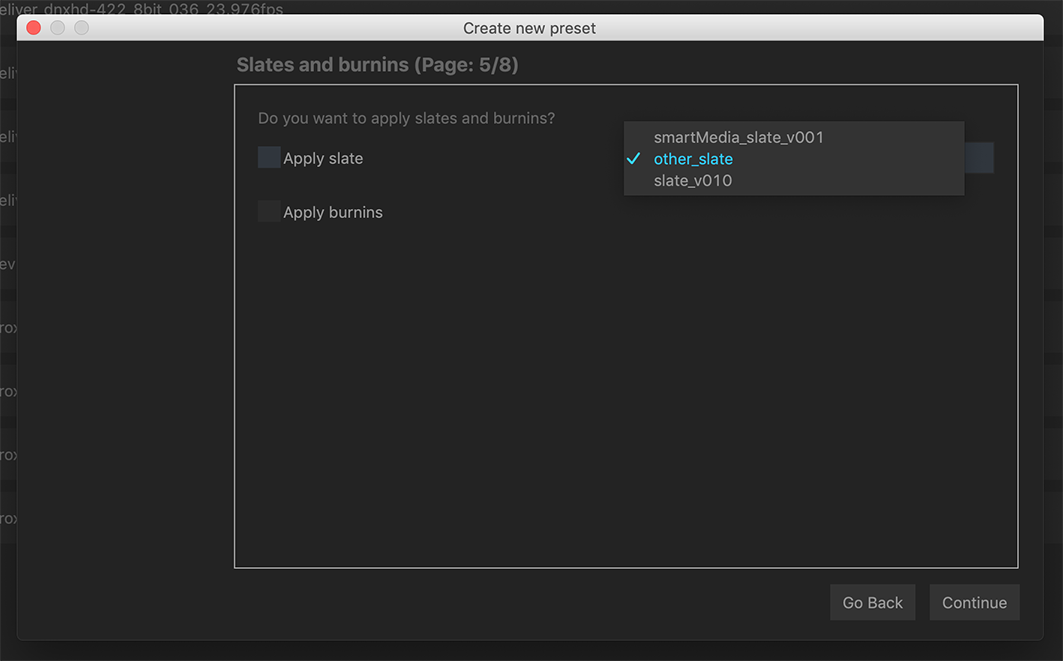
Task: Click the grey minimize window button
Action: pyautogui.click(x=58, y=28)
